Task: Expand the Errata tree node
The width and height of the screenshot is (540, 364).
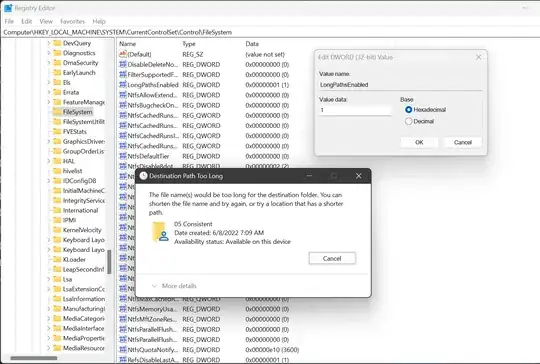Action: click(x=49, y=92)
